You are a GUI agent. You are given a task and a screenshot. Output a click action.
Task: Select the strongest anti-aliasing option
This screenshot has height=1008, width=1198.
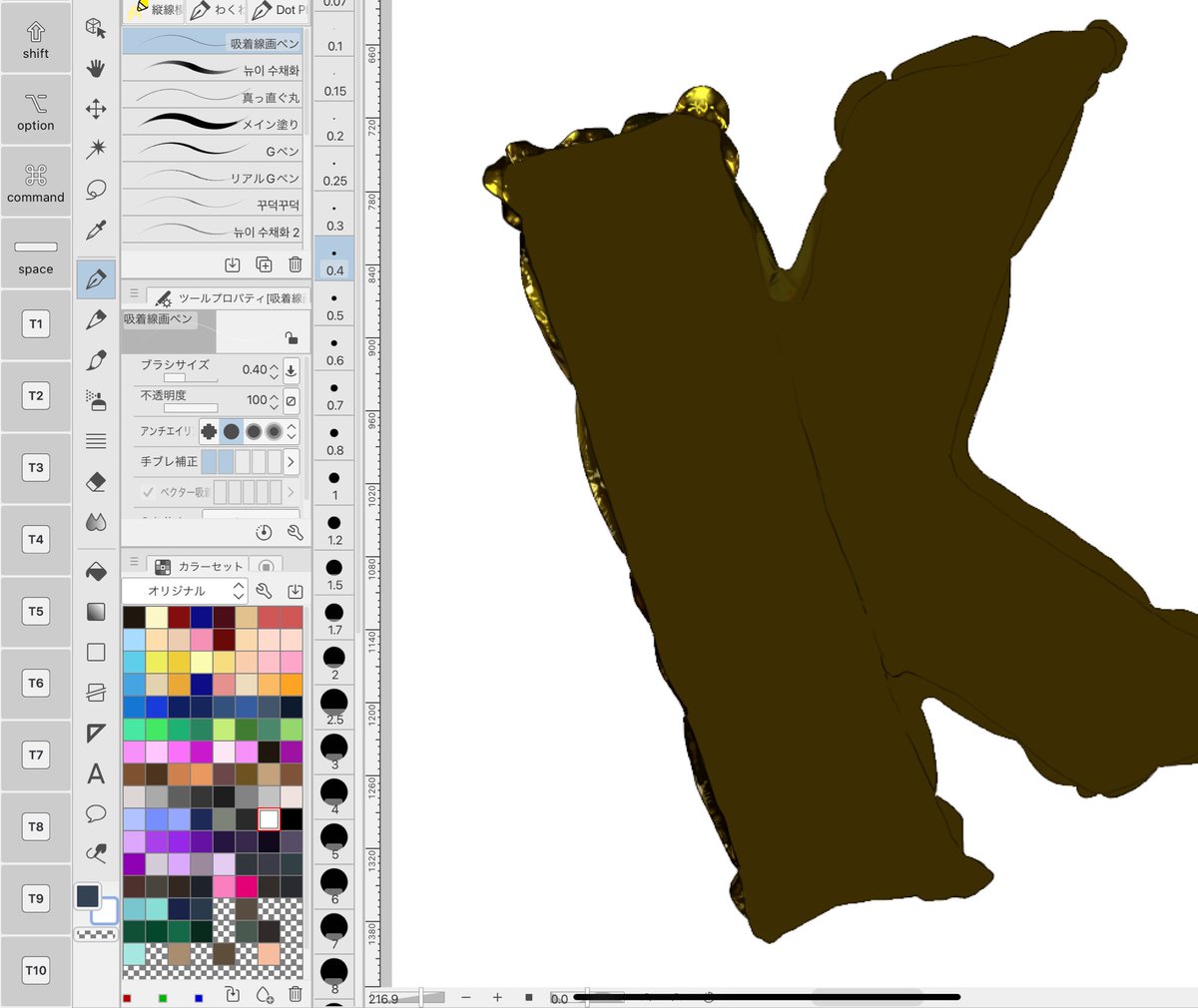tap(274, 431)
